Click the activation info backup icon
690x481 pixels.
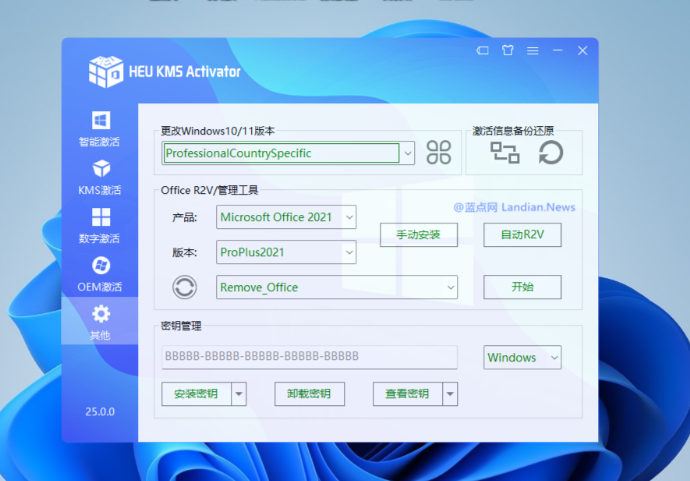505,153
